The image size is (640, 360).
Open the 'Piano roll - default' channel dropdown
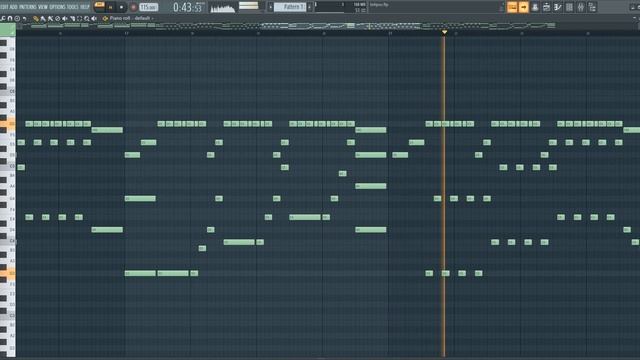(x=131, y=18)
